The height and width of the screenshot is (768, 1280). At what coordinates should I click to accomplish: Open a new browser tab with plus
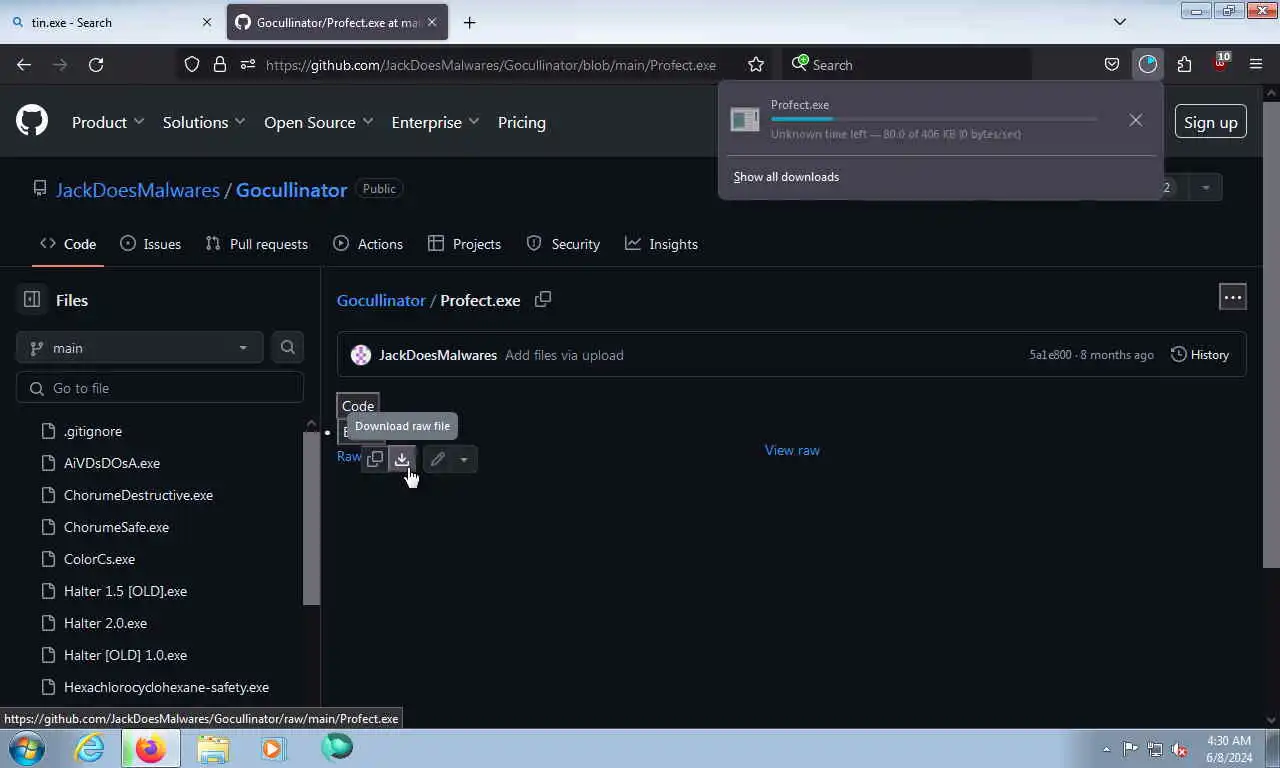coord(469,22)
